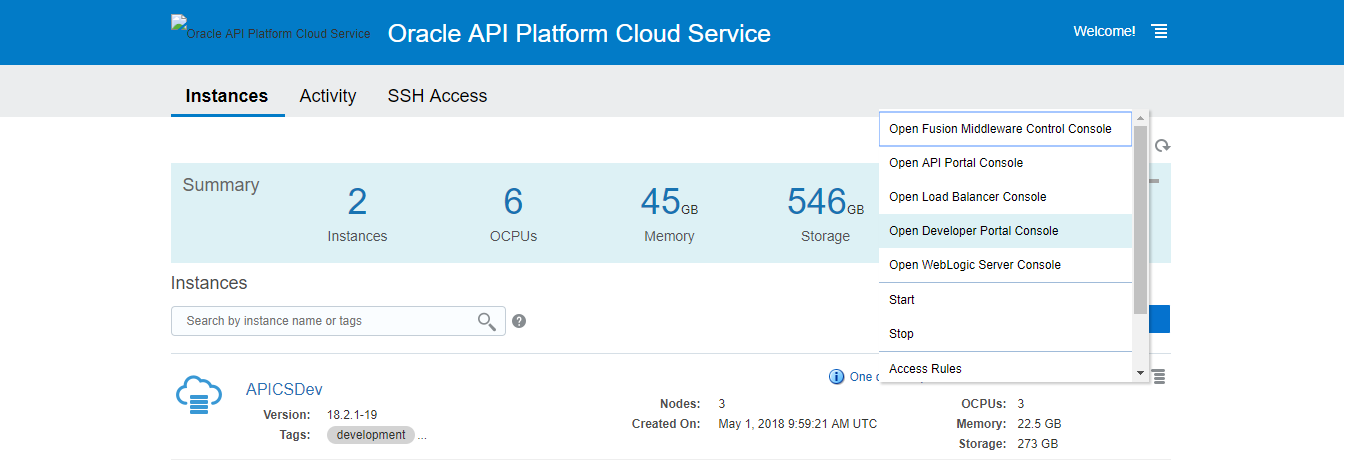Click the version 18.2.1-19 value
Screen dimensions: 1354x460
352,415
